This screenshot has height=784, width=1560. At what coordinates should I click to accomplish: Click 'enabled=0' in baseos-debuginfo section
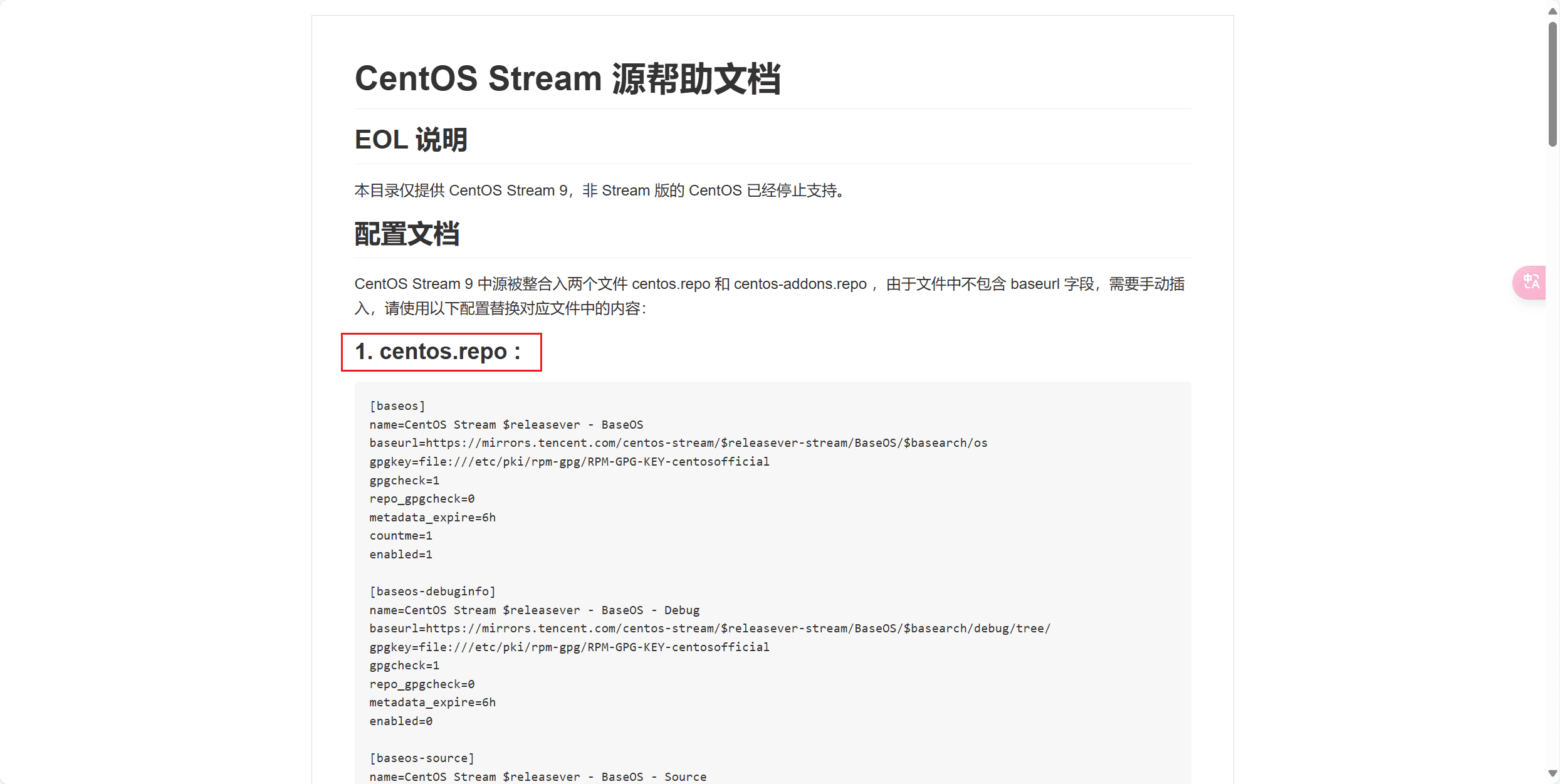click(401, 721)
